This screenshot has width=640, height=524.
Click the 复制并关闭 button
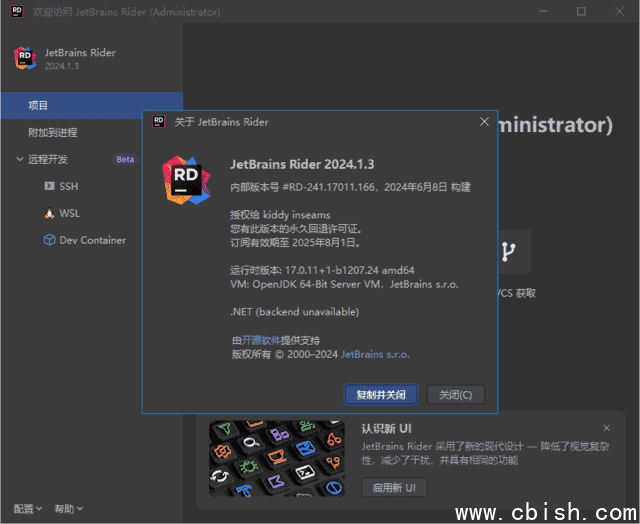click(x=381, y=395)
